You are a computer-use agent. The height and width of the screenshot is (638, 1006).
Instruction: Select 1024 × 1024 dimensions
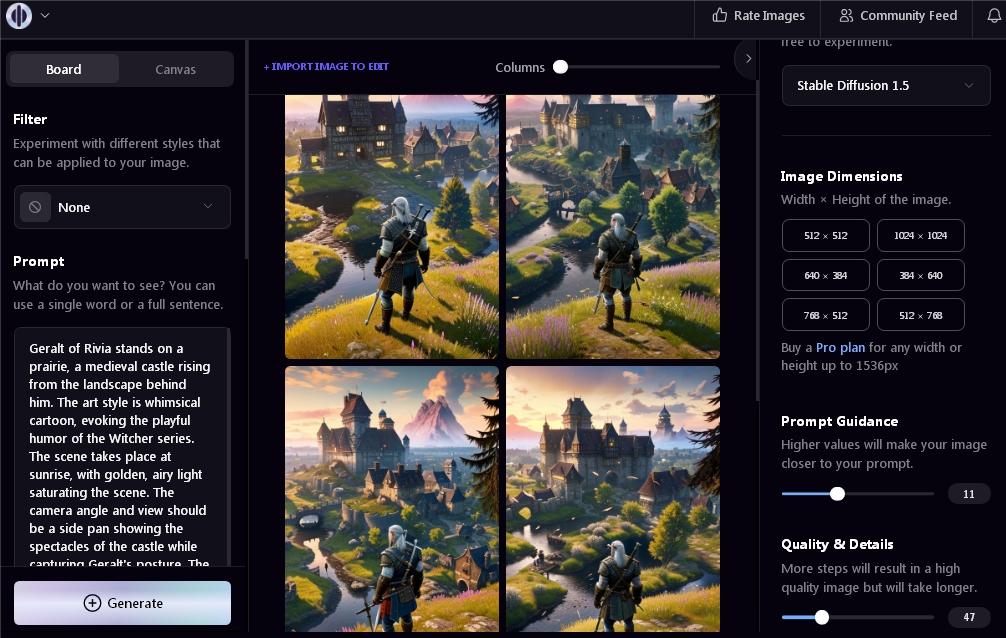[x=921, y=236]
